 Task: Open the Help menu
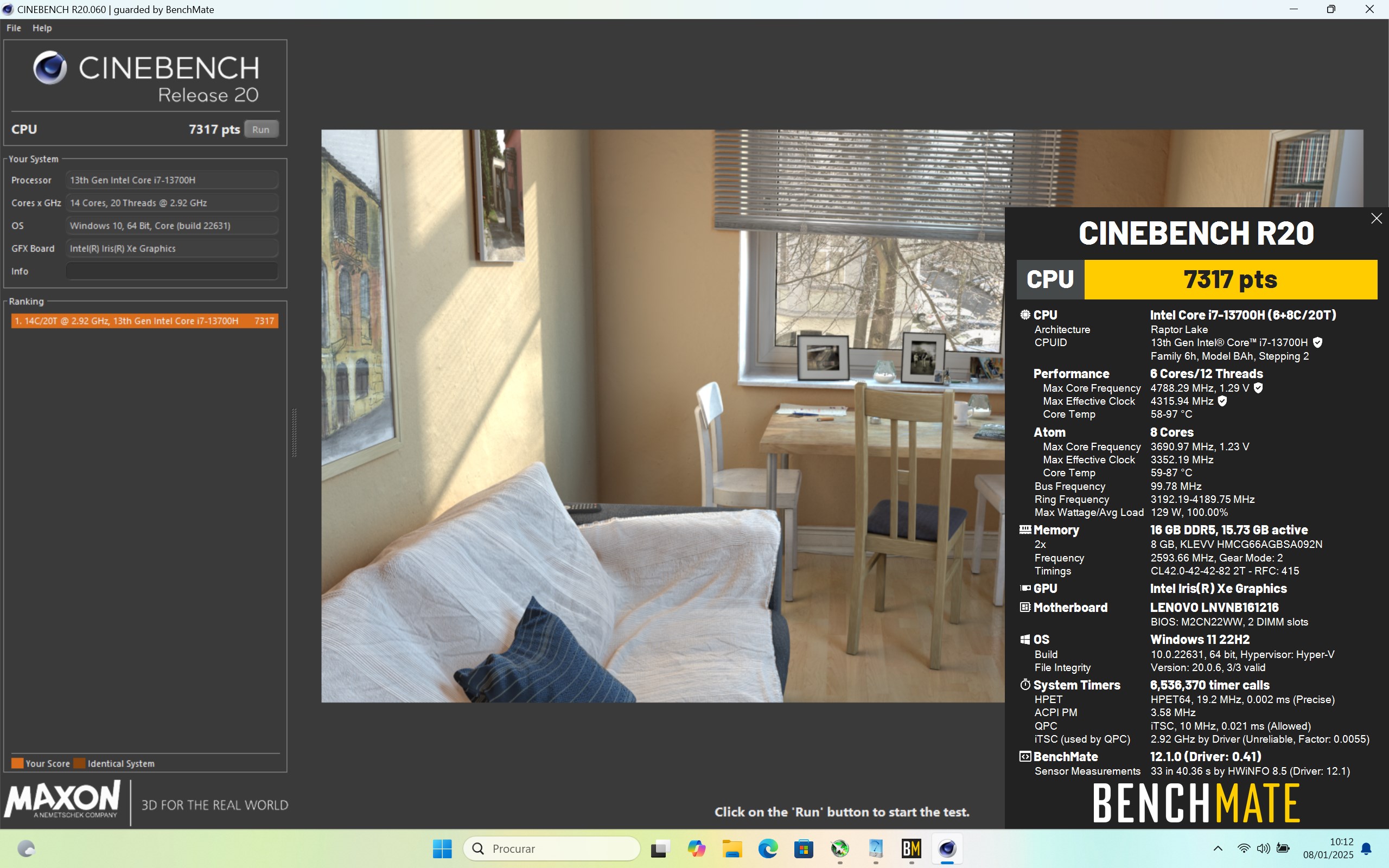(42, 28)
